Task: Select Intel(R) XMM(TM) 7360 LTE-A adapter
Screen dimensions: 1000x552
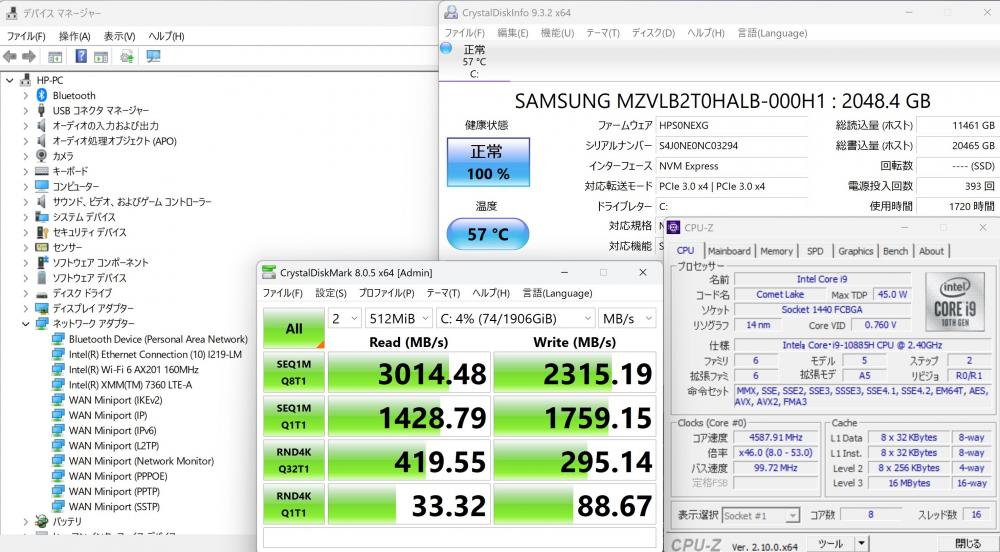Action: tap(130, 385)
